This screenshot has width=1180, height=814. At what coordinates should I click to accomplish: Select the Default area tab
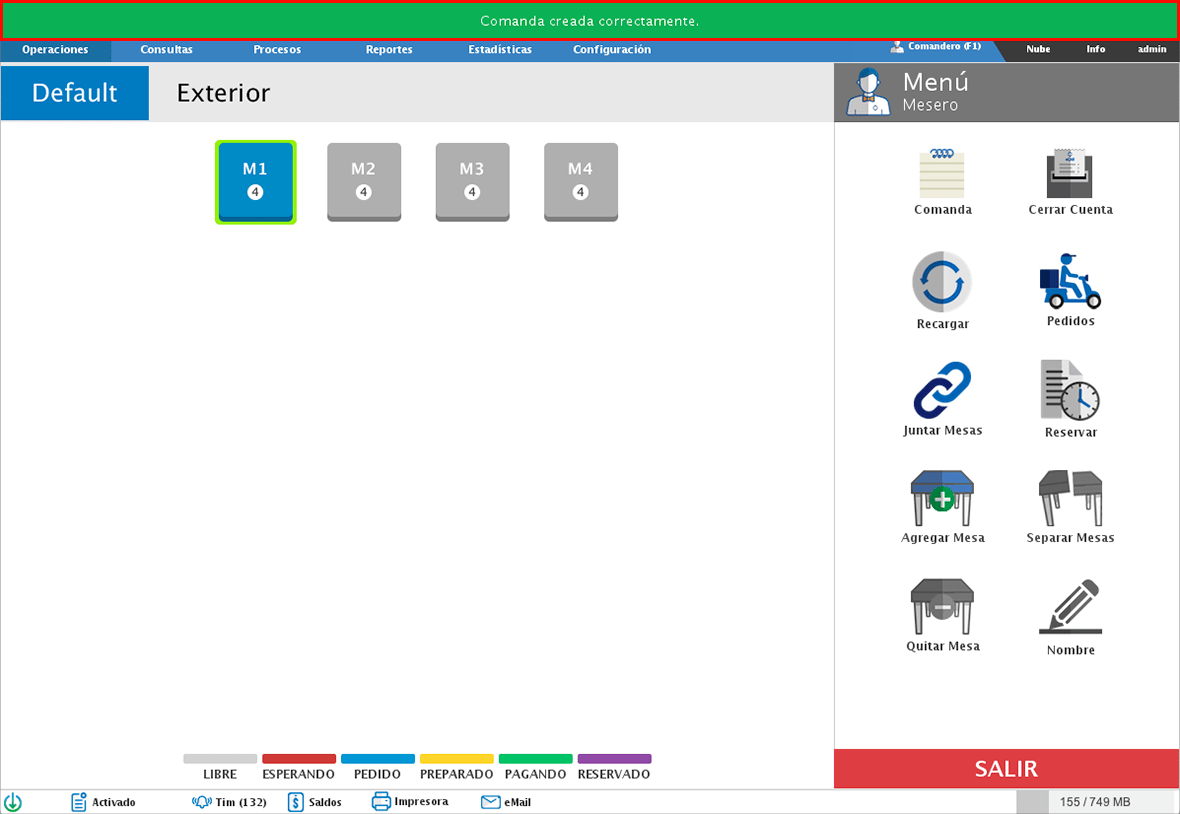[75, 93]
